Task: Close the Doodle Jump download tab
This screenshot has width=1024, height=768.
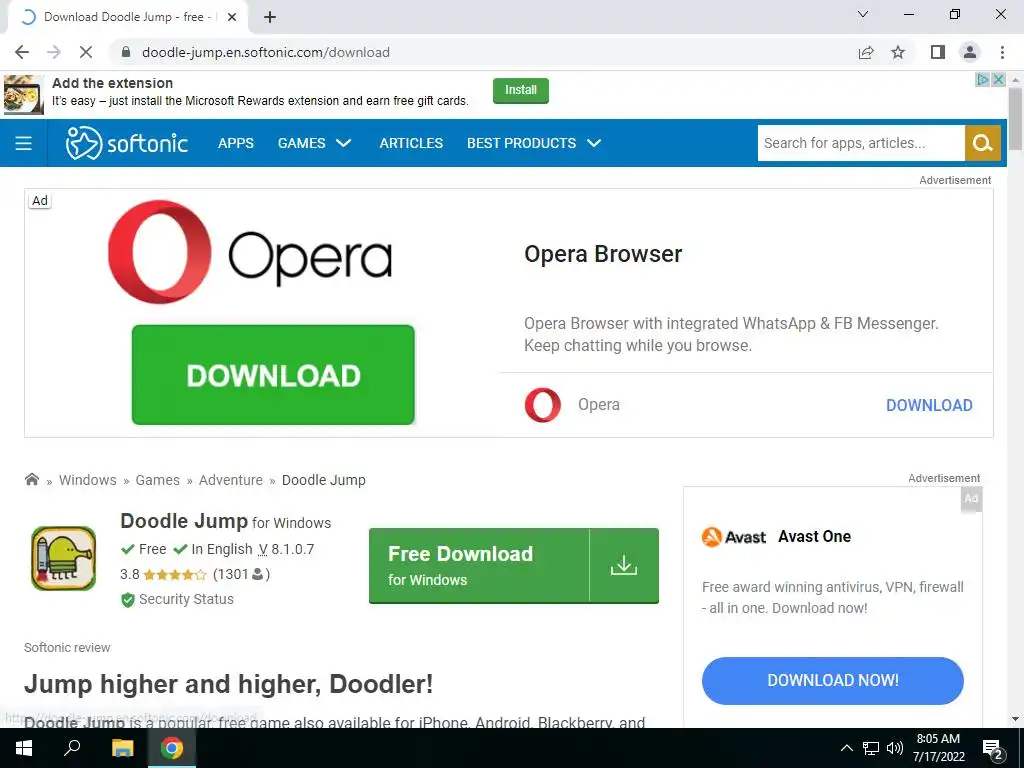Action: click(x=232, y=17)
